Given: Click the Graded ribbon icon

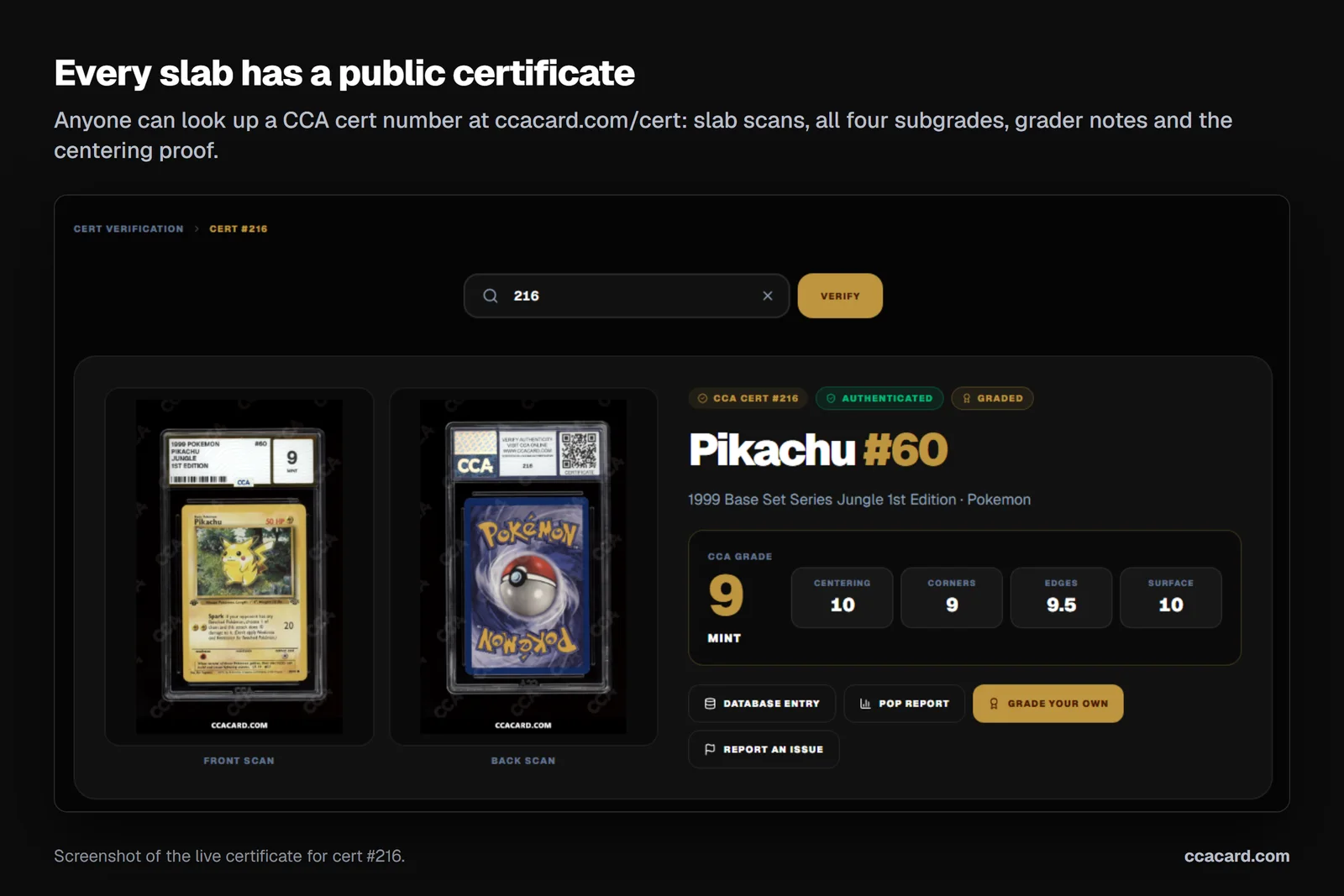Looking at the screenshot, I should tap(967, 398).
